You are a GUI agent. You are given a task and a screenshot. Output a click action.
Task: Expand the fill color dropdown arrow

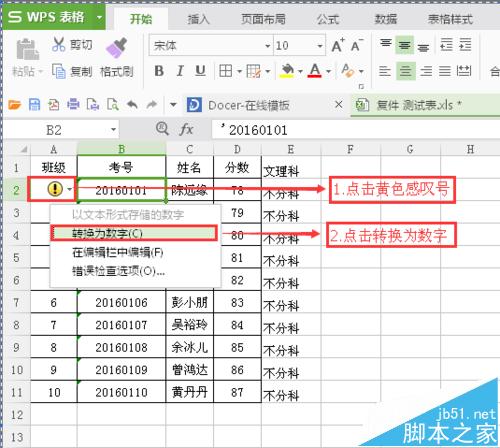[300, 71]
